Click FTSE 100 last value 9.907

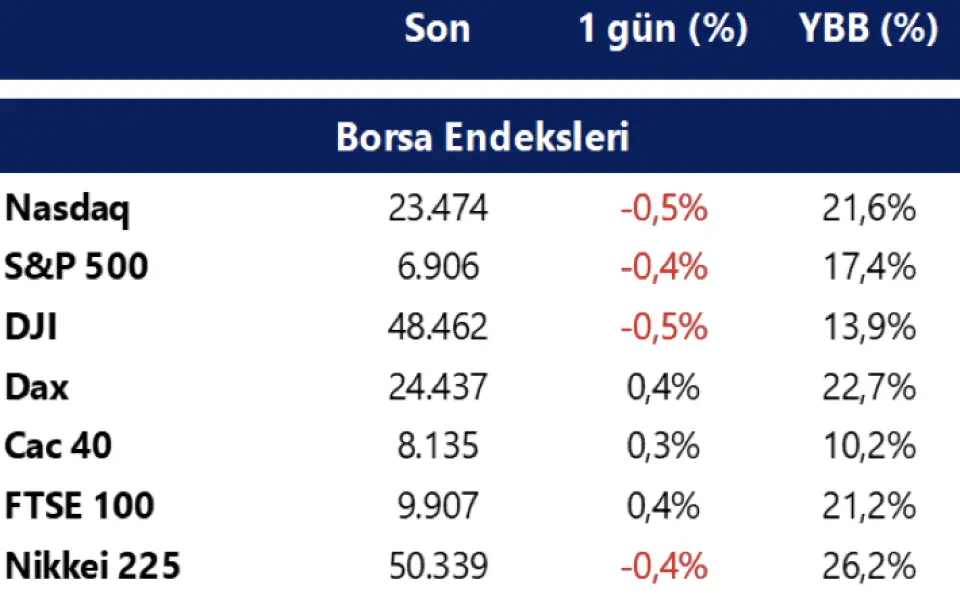[438, 506]
